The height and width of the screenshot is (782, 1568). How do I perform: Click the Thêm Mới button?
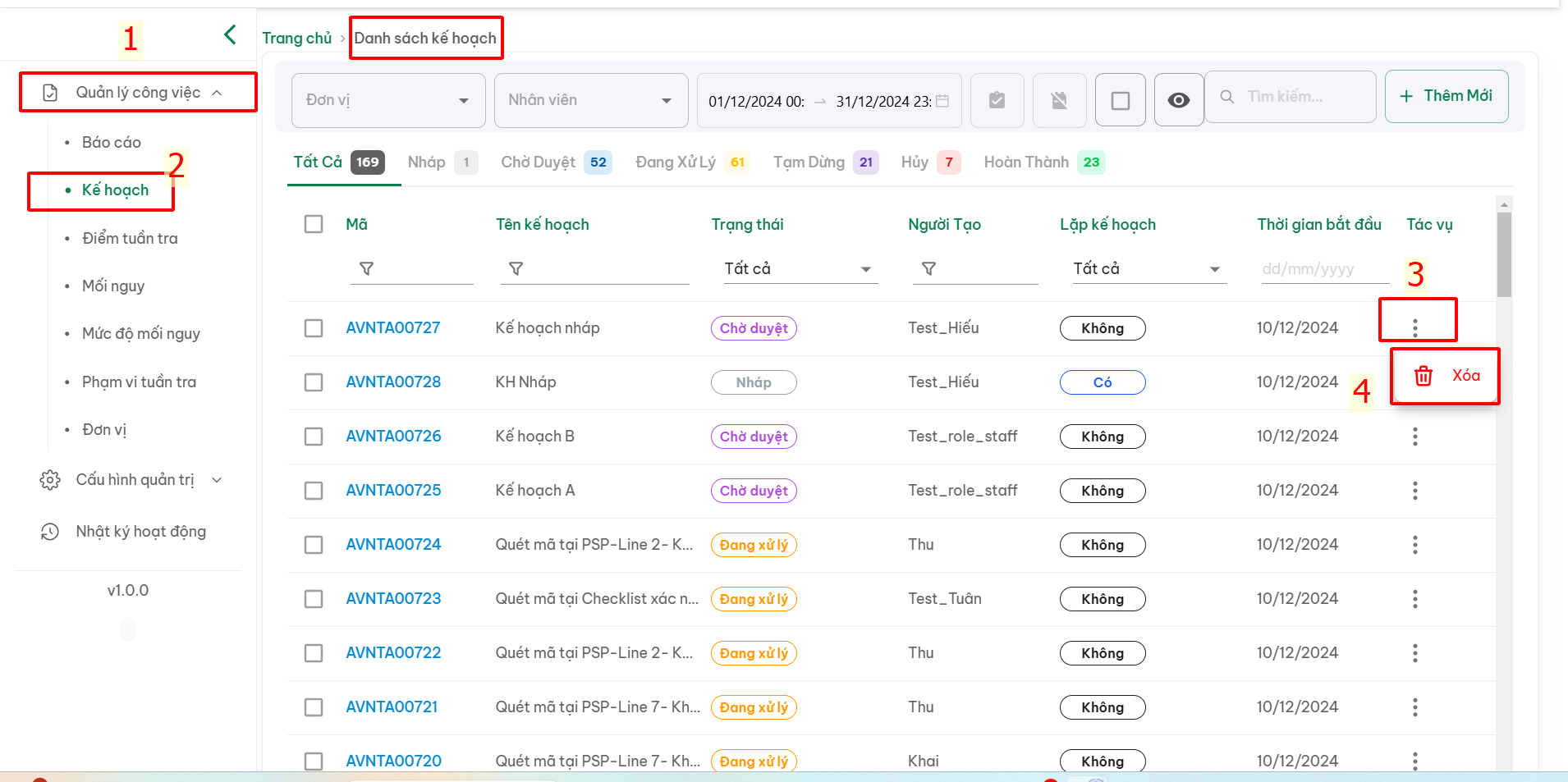click(1447, 96)
